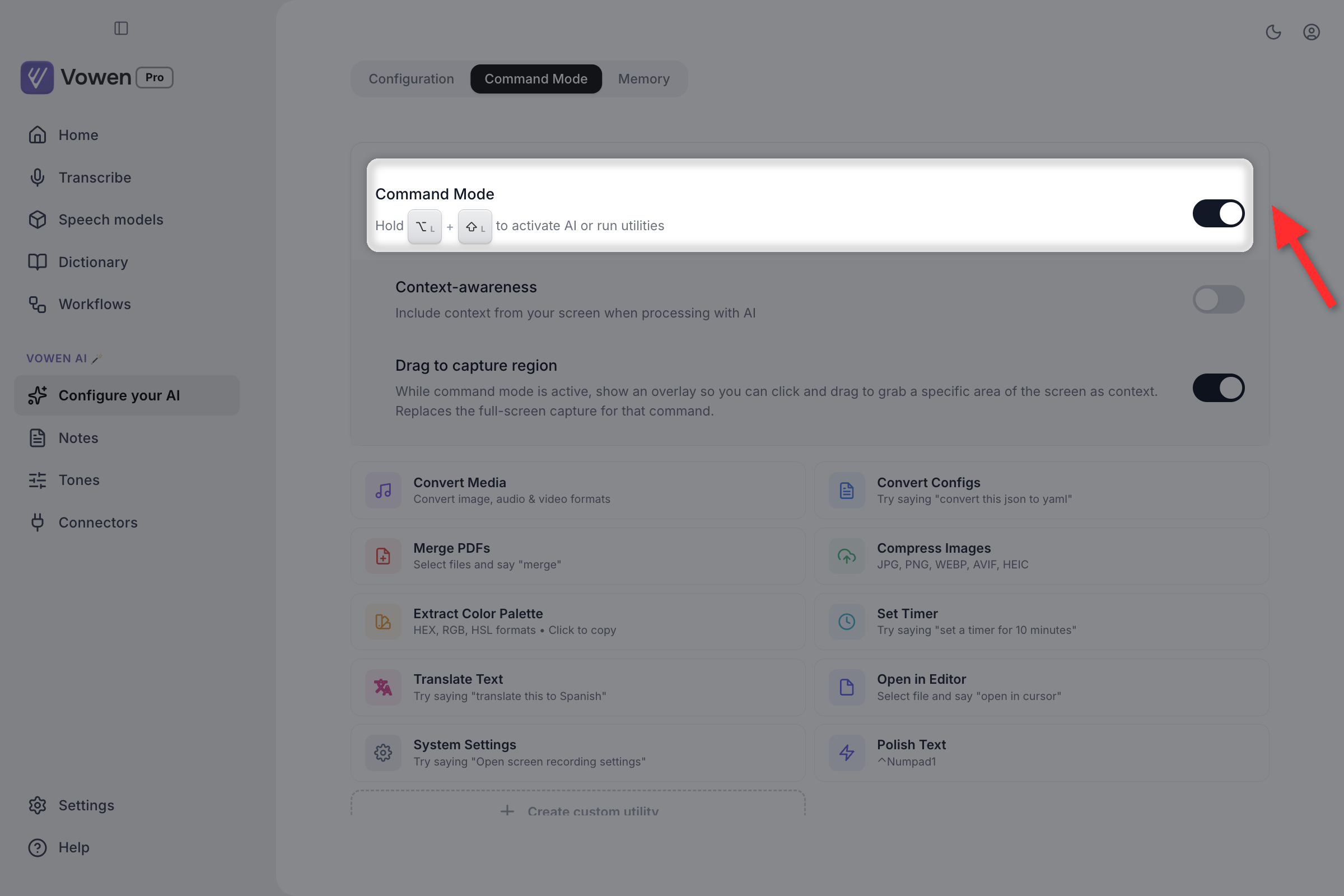1344x896 pixels.
Task: Enable the Context-awareness toggle
Action: pos(1219,300)
